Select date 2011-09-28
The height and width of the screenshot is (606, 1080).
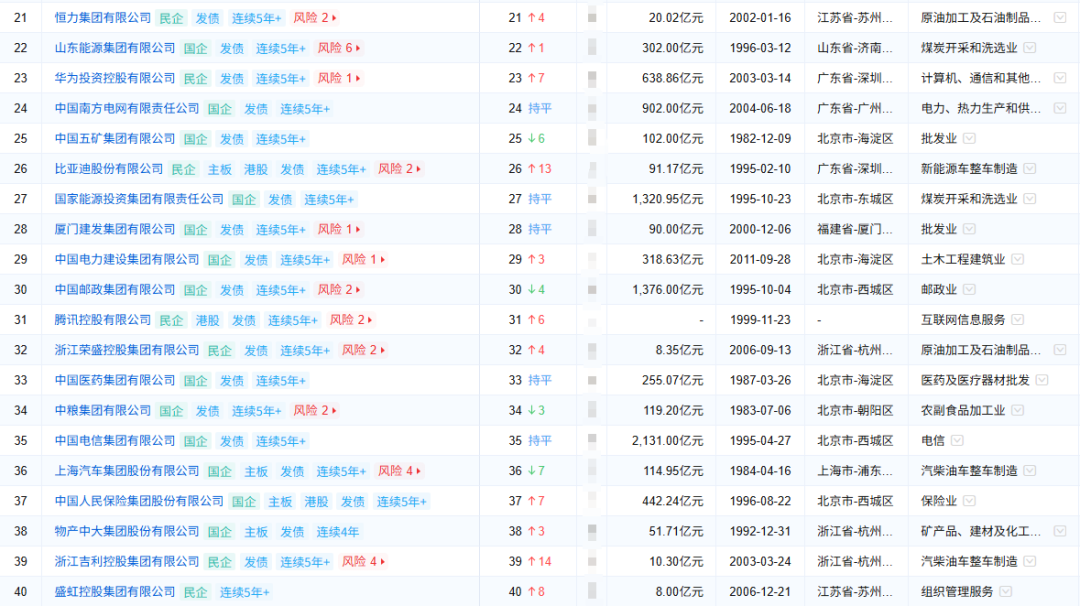pyautogui.click(x=760, y=260)
